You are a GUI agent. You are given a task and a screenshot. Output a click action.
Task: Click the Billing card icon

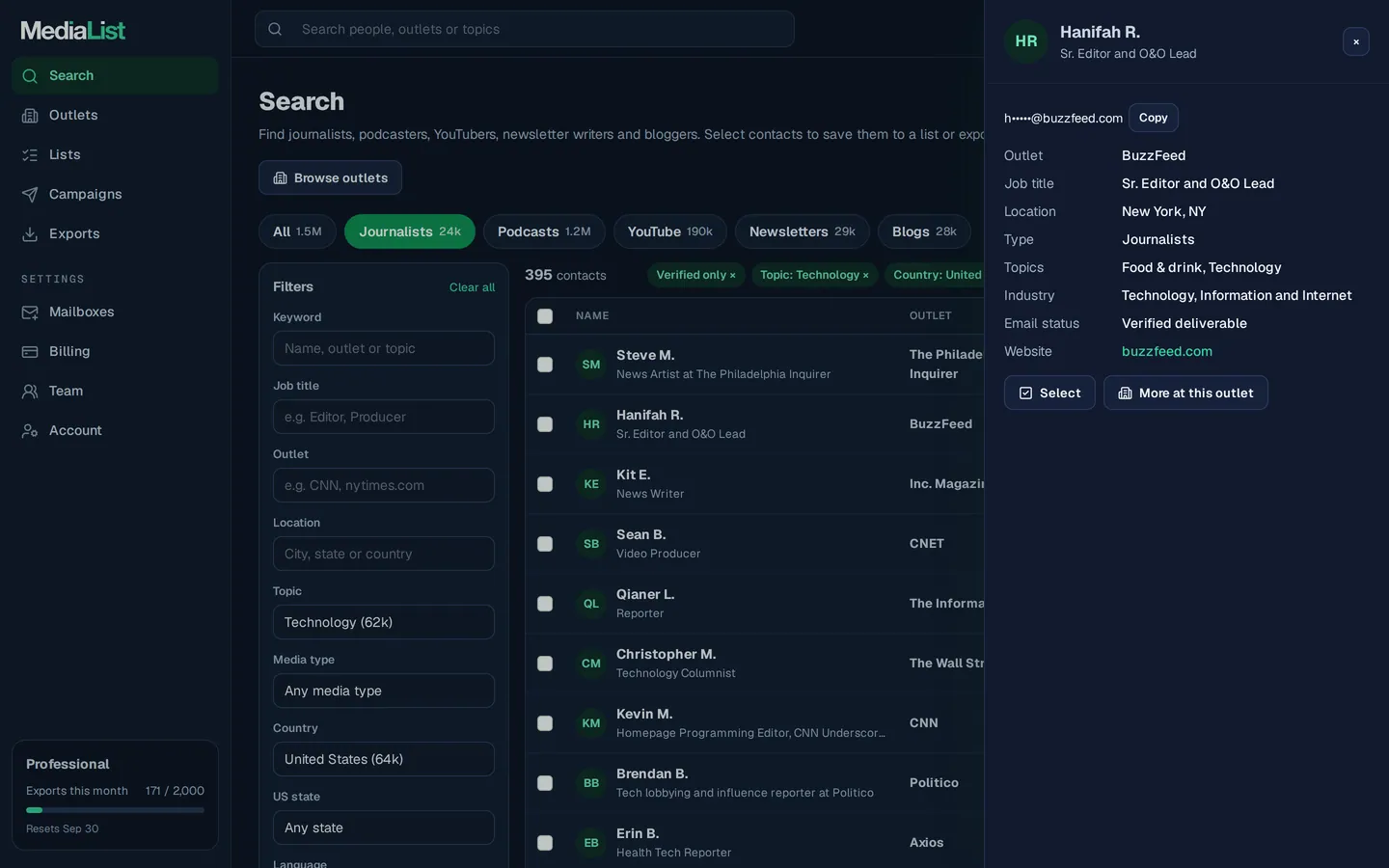(x=30, y=352)
